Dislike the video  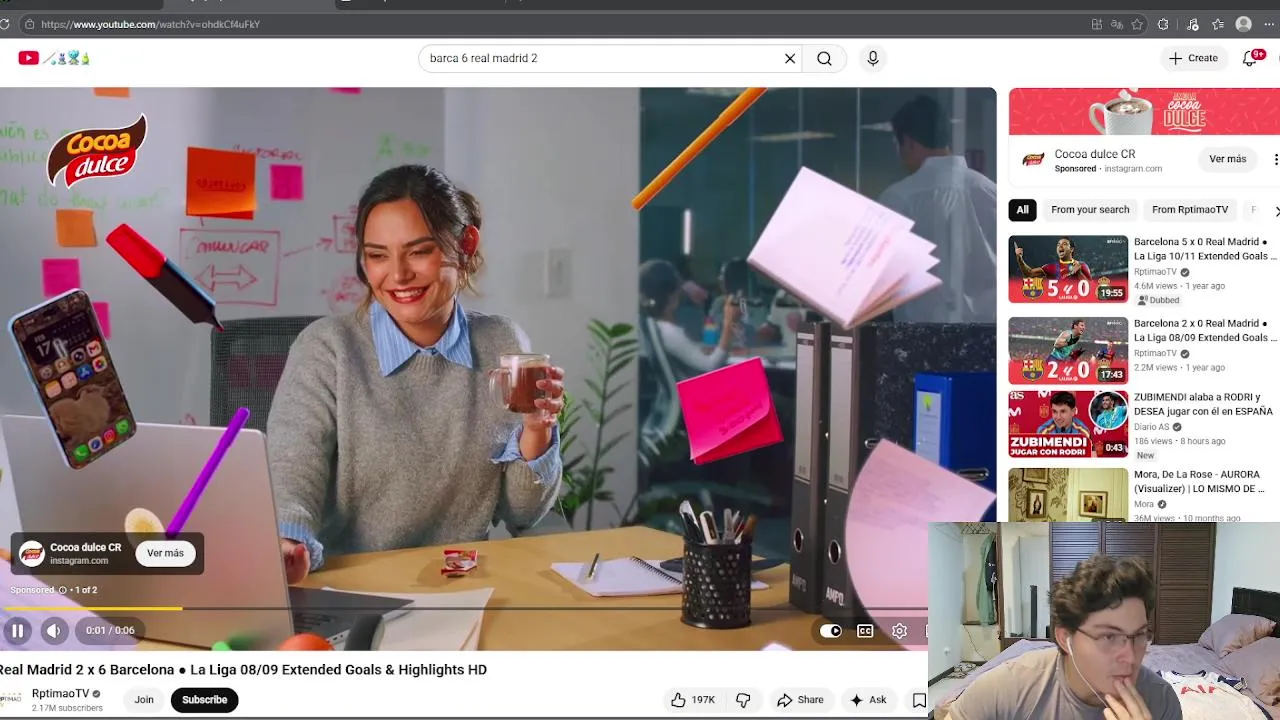pos(743,700)
